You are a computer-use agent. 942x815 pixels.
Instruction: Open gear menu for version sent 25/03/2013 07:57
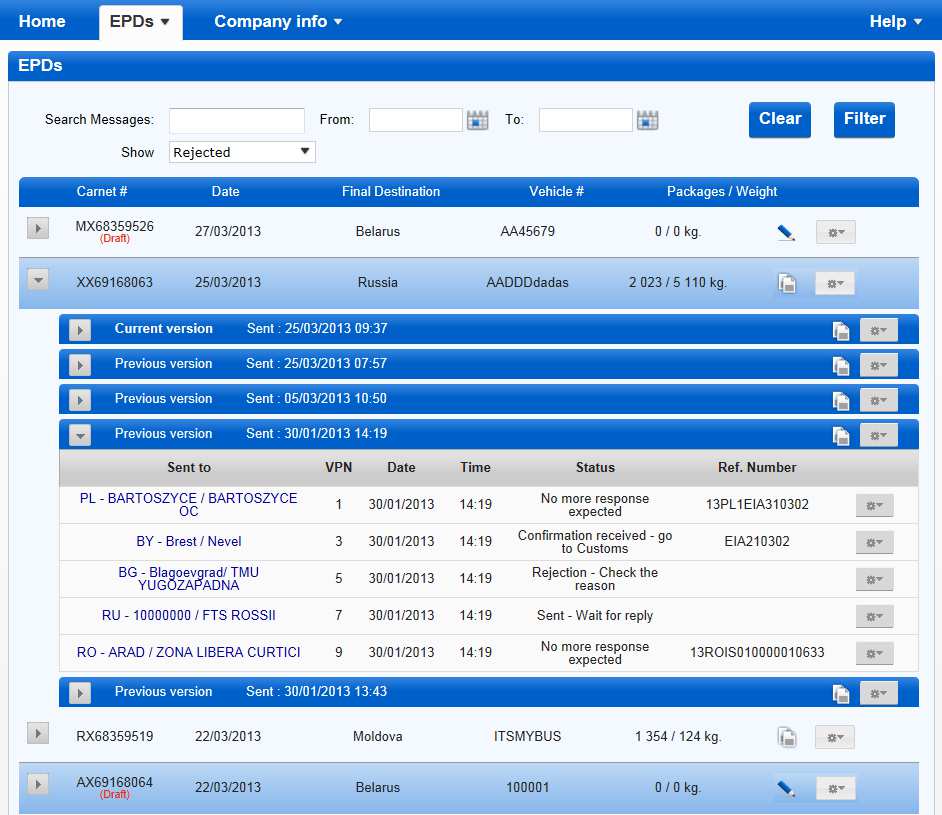878,365
